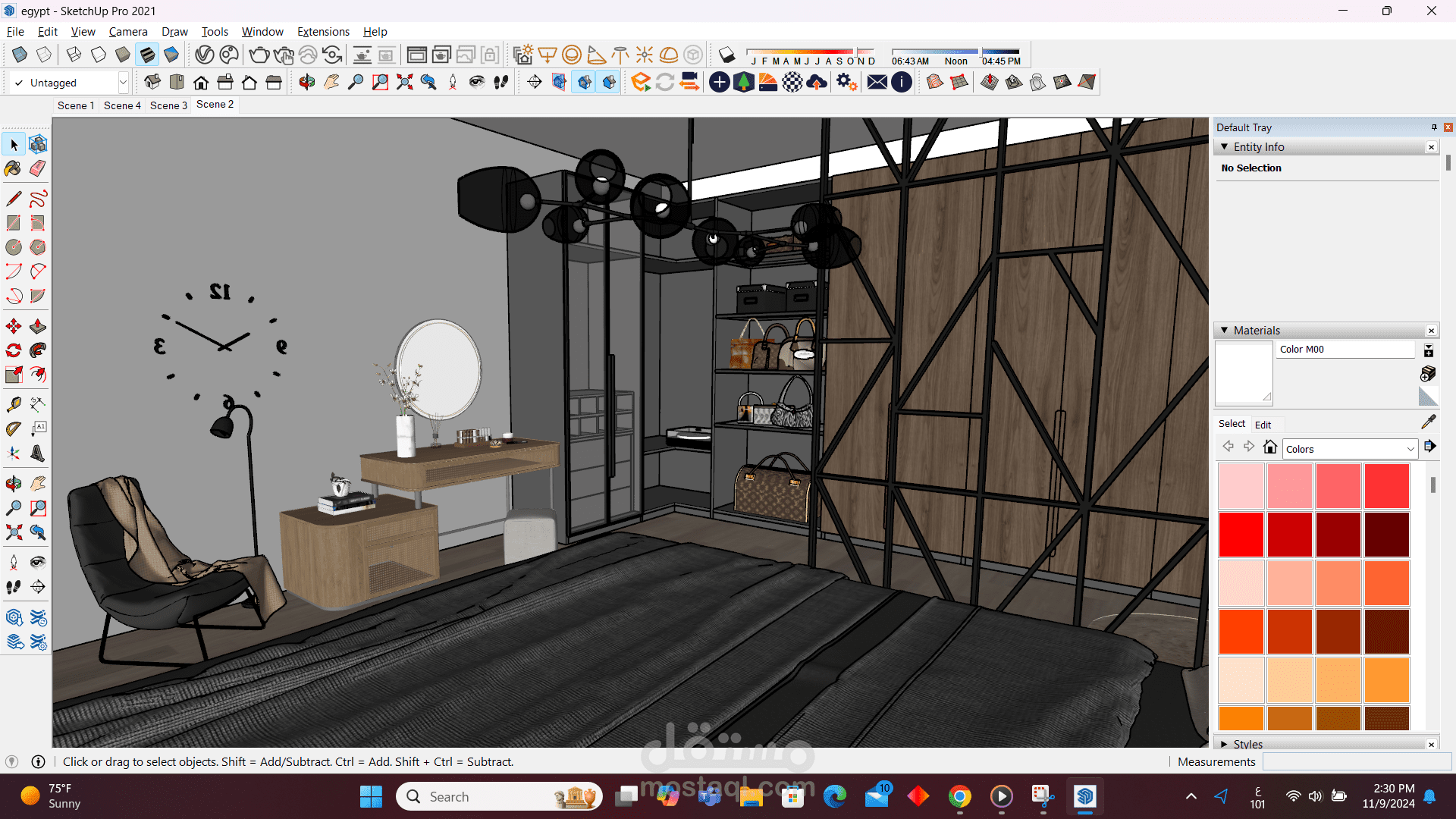Open 3D Warehouse tree icon
The width and height of the screenshot is (1456, 819).
[x=744, y=82]
